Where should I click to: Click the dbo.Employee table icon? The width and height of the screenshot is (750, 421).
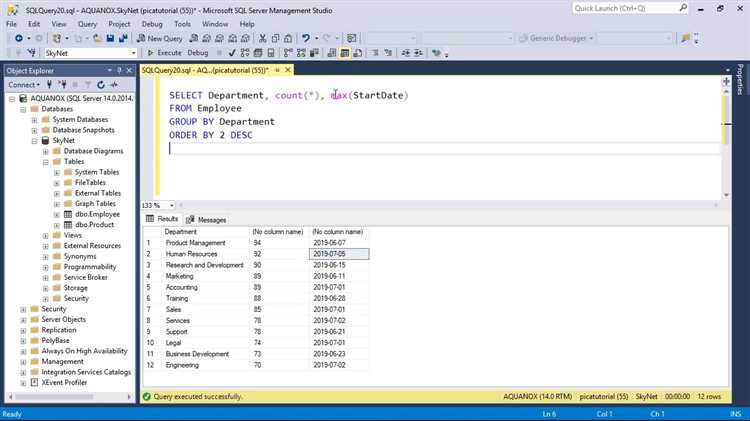tap(67, 214)
